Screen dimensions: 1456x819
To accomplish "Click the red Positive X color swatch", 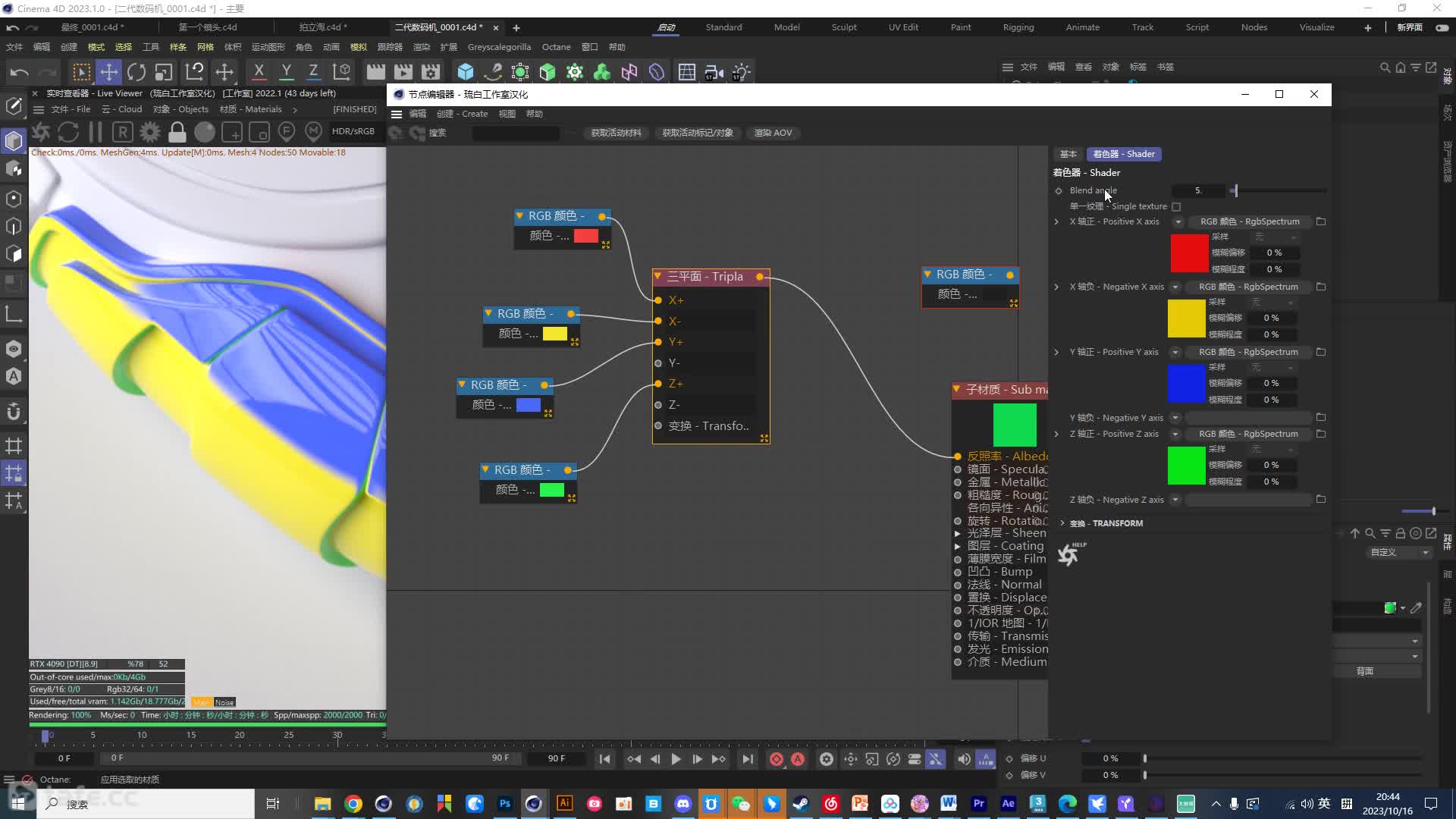I will point(1189,253).
